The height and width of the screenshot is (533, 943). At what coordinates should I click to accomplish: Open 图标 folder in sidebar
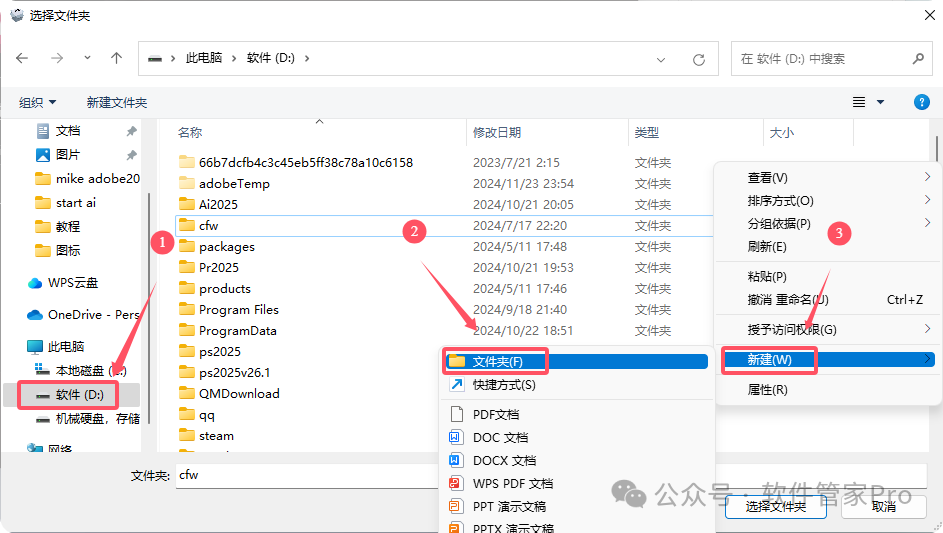click(58, 250)
